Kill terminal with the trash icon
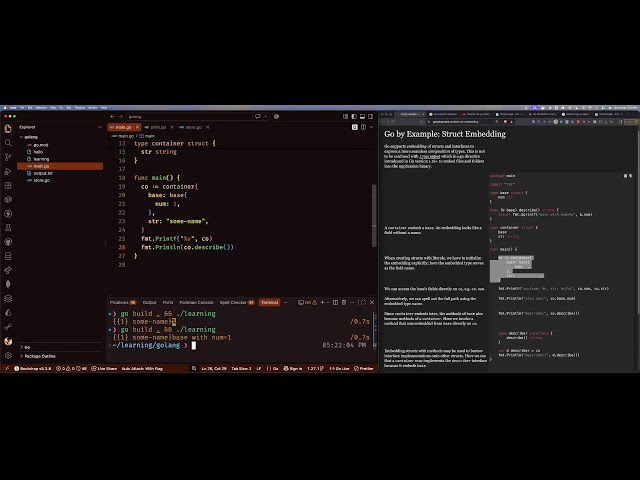Image resolution: width=640 pixels, height=480 pixels. [x=344, y=302]
